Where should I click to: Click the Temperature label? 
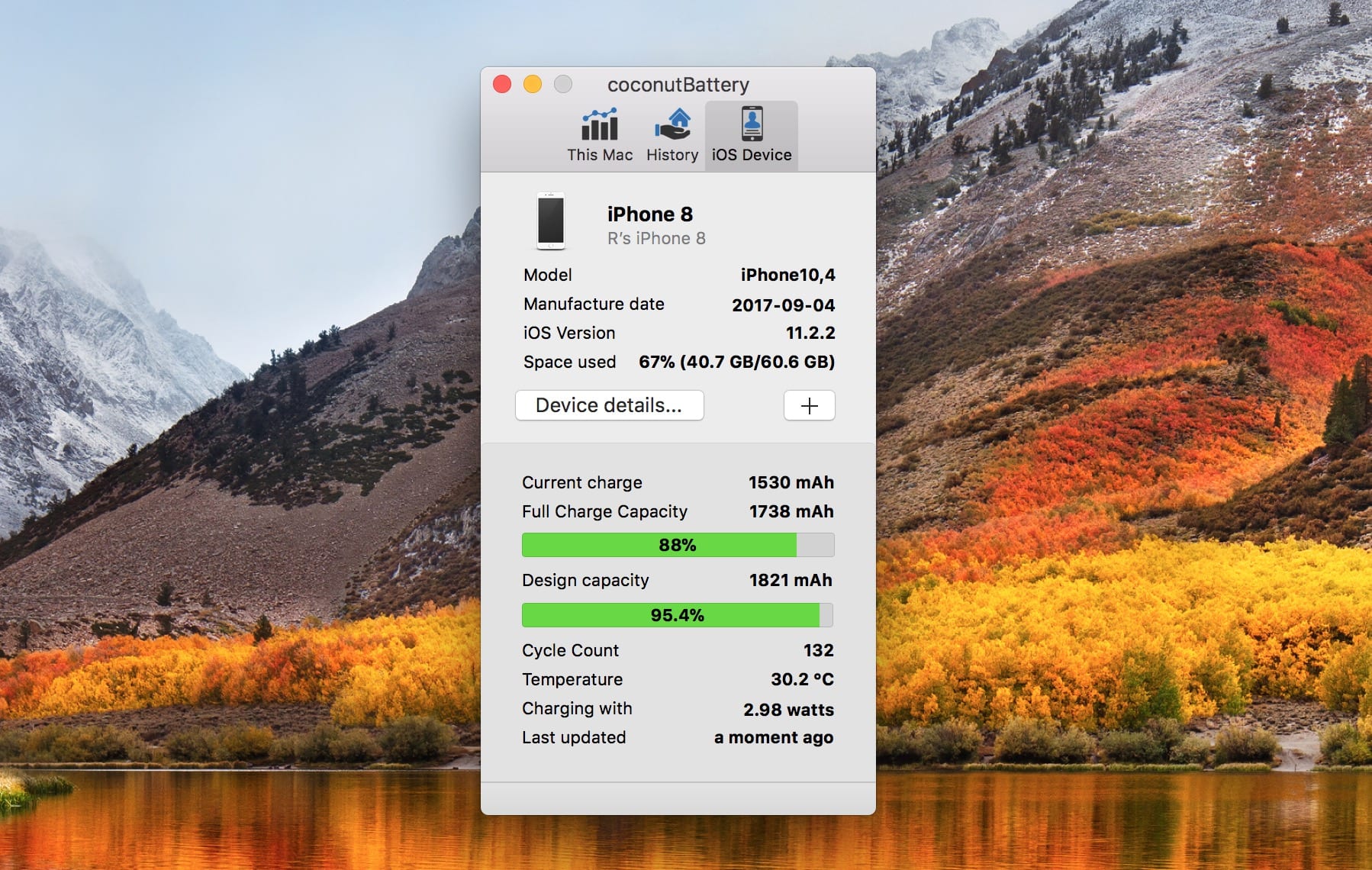pyautogui.click(x=572, y=679)
